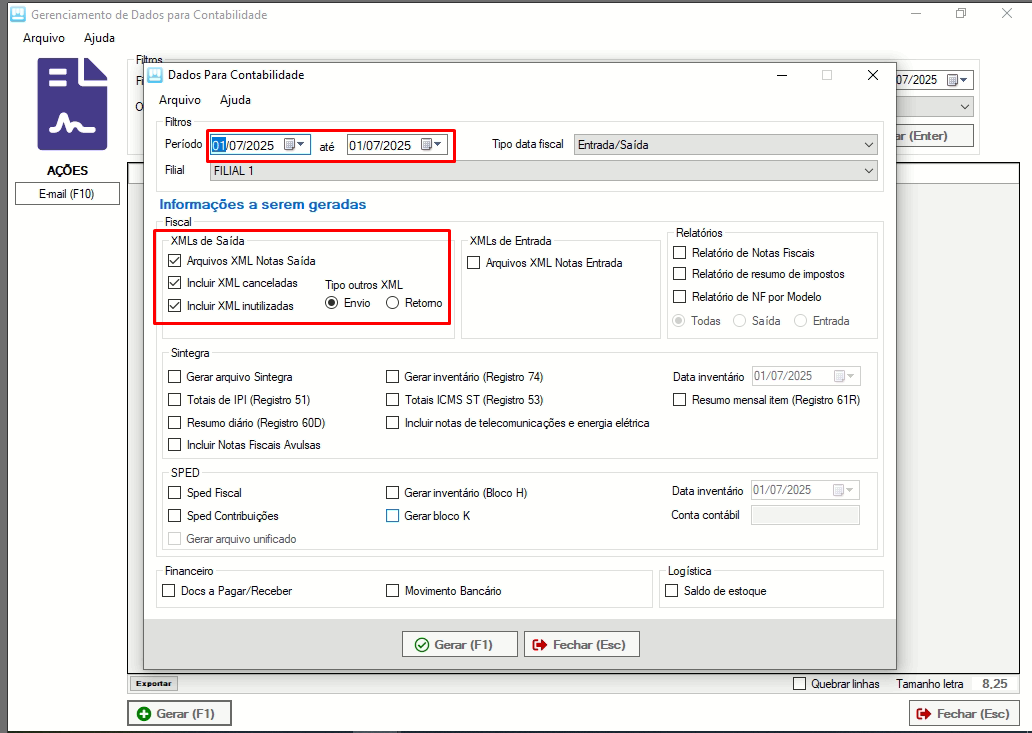Enable the Sped Fiscal checkbox
Image resolution: width=1032 pixels, height=733 pixels.
(175, 493)
